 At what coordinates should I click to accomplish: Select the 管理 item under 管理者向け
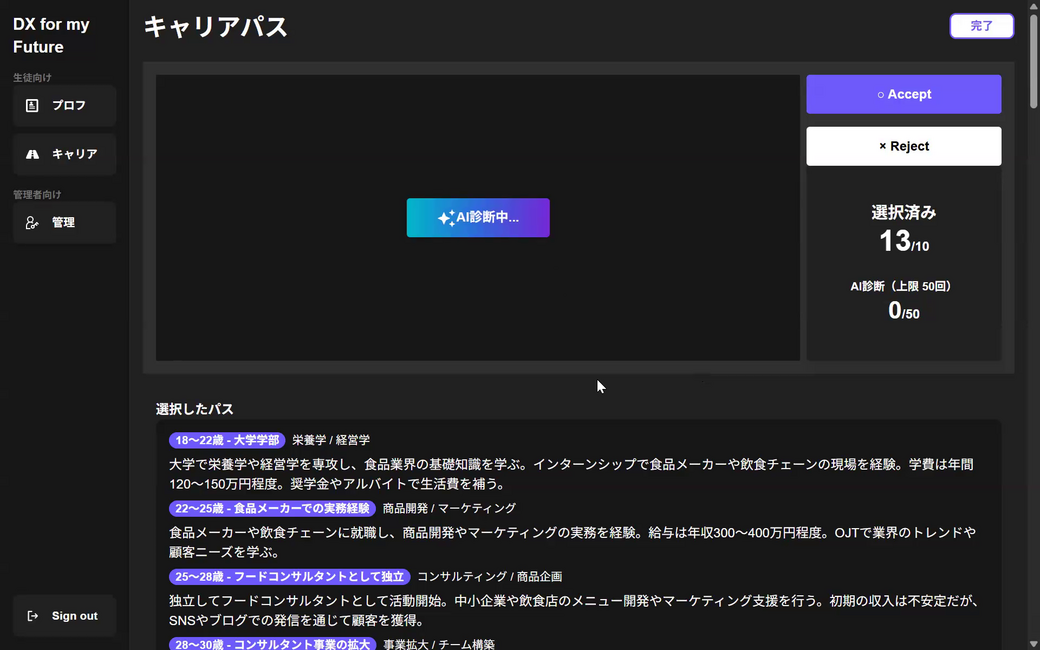click(x=64, y=222)
